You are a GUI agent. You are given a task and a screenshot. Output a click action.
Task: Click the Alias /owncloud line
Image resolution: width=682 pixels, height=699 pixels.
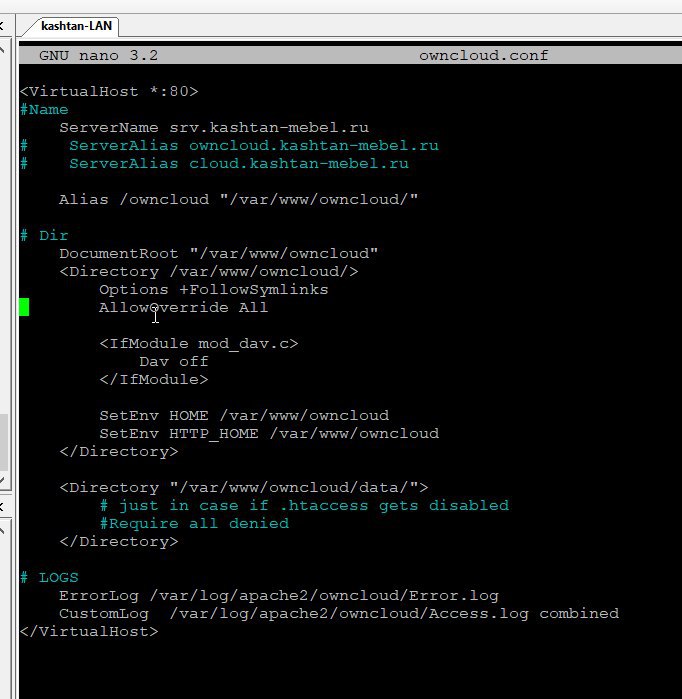(x=238, y=199)
